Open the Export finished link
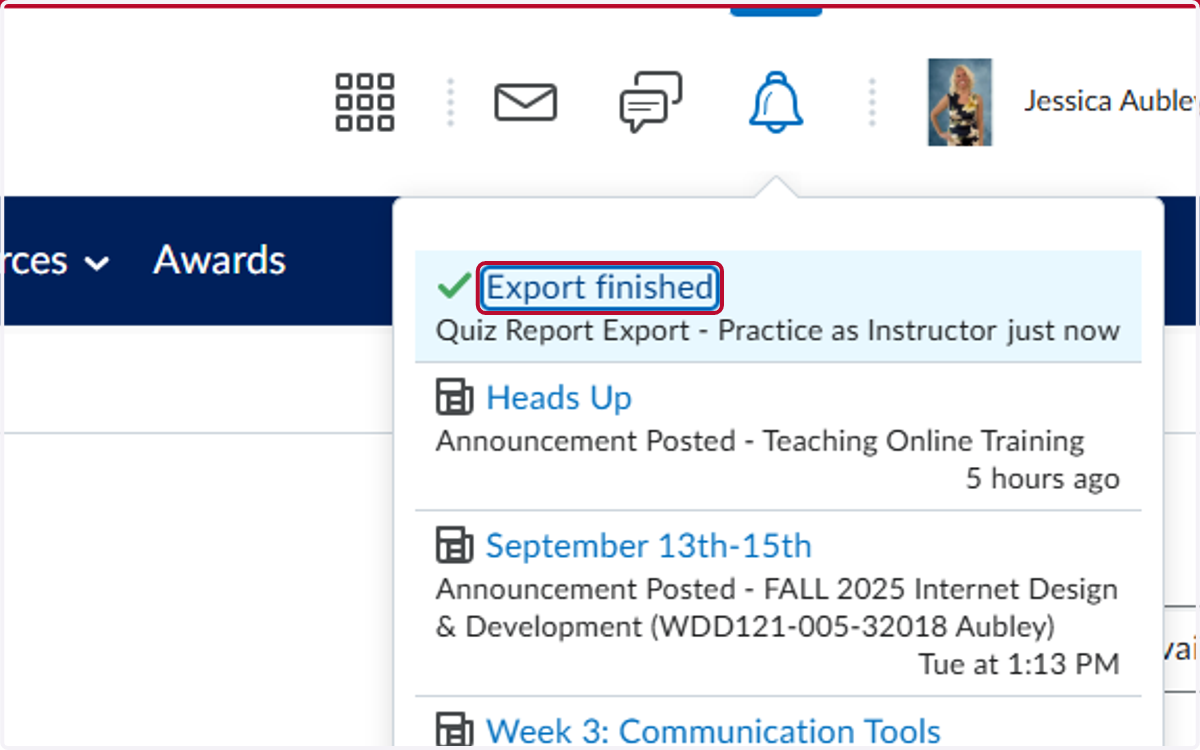 [x=600, y=288]
